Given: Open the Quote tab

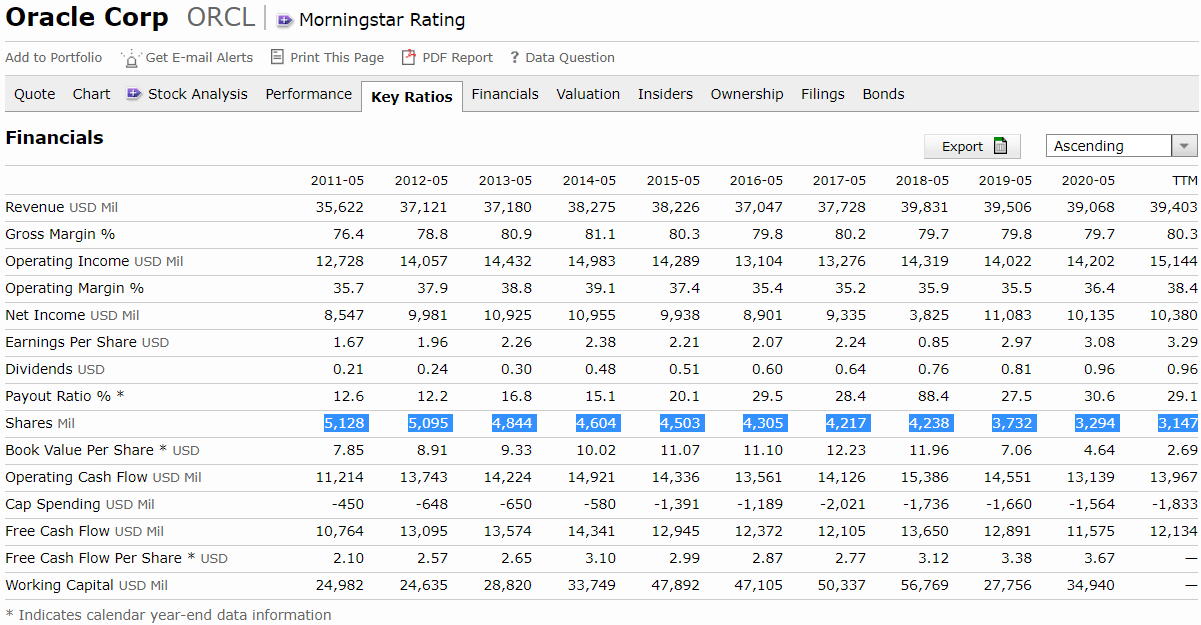Looking at the screenshot, I should (x=35, y=94).
